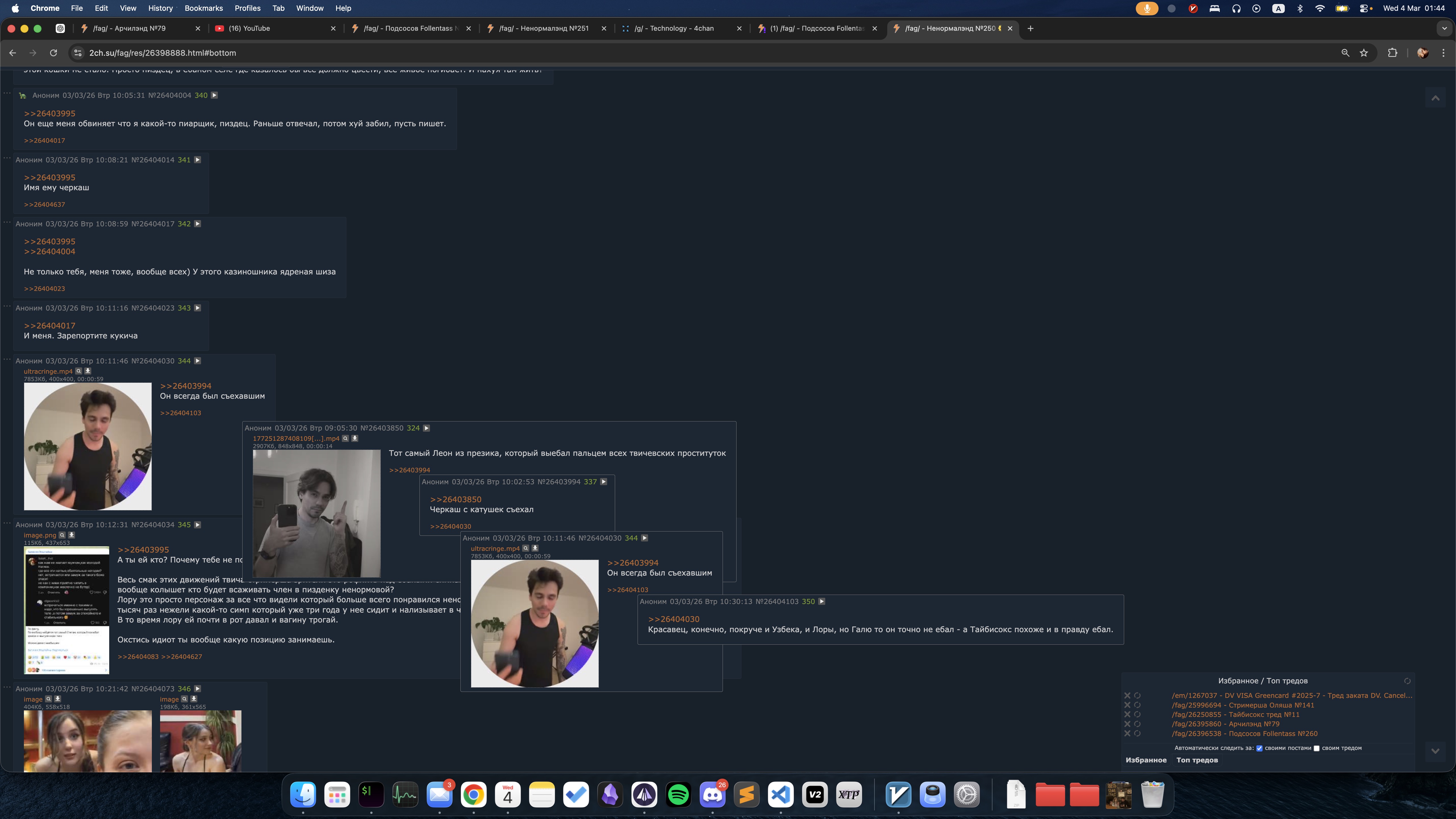Play ultracringe.mp4 thumbnail in post 344
This screenshot has height=819, width=1456.
88,446
